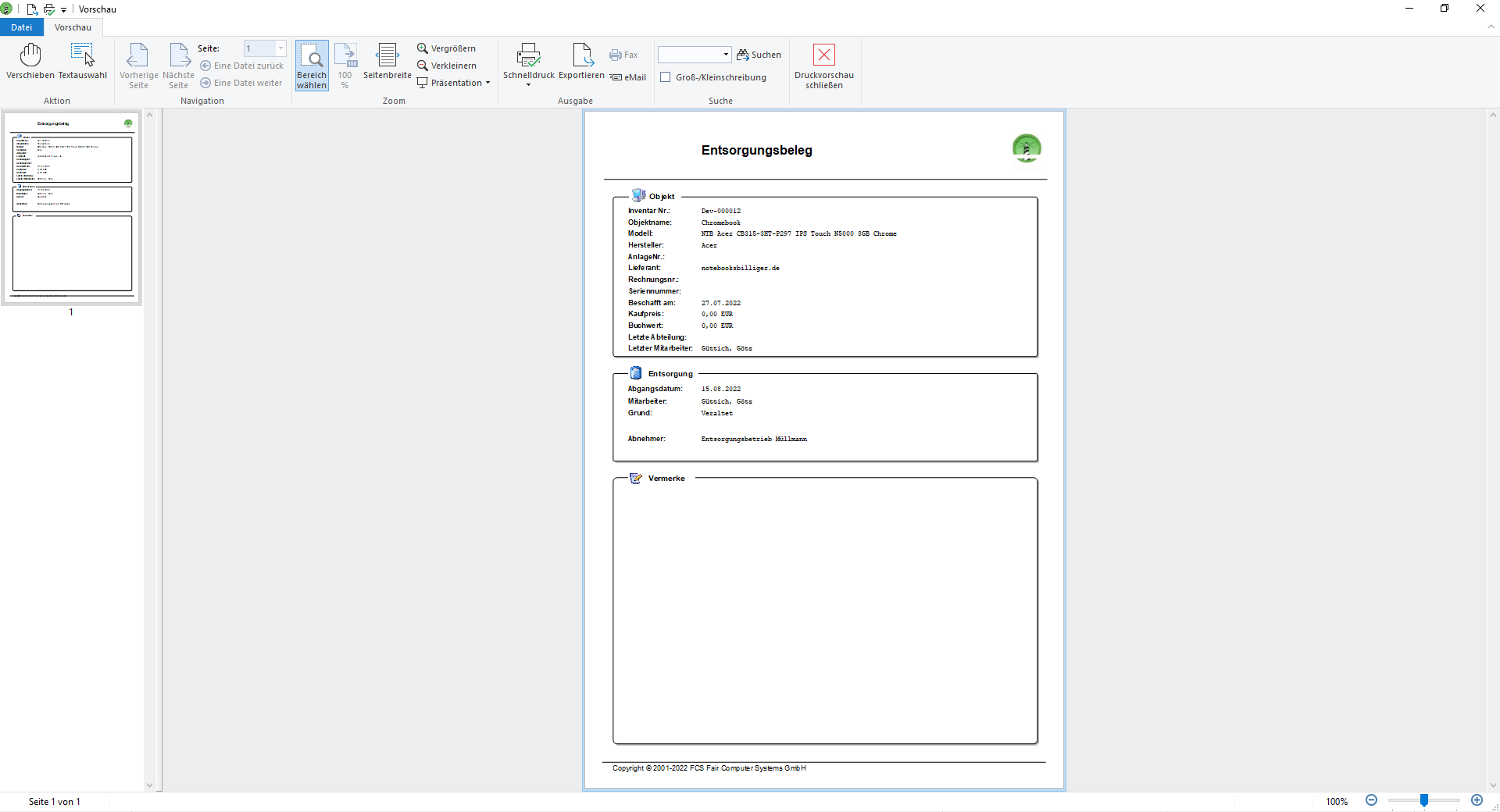This screenshot has width=1500, height=812.
Task: Send the document via eMail
Action: [628, 77]
